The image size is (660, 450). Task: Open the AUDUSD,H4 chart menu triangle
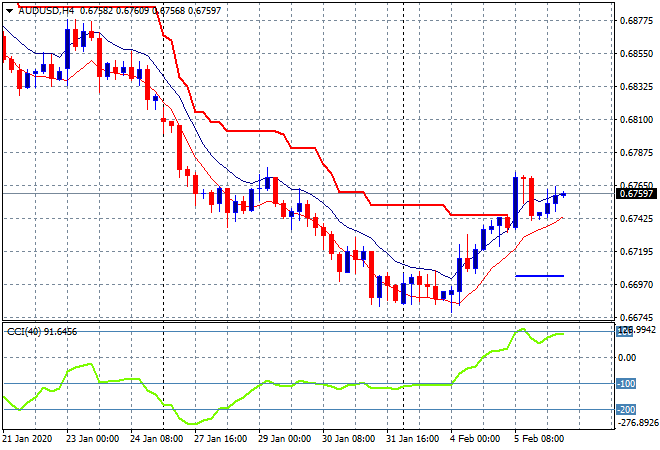coord(9,11)
